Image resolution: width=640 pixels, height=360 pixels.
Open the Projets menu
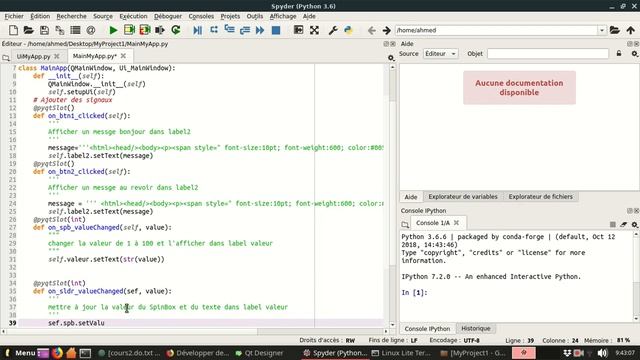point(230,16)
